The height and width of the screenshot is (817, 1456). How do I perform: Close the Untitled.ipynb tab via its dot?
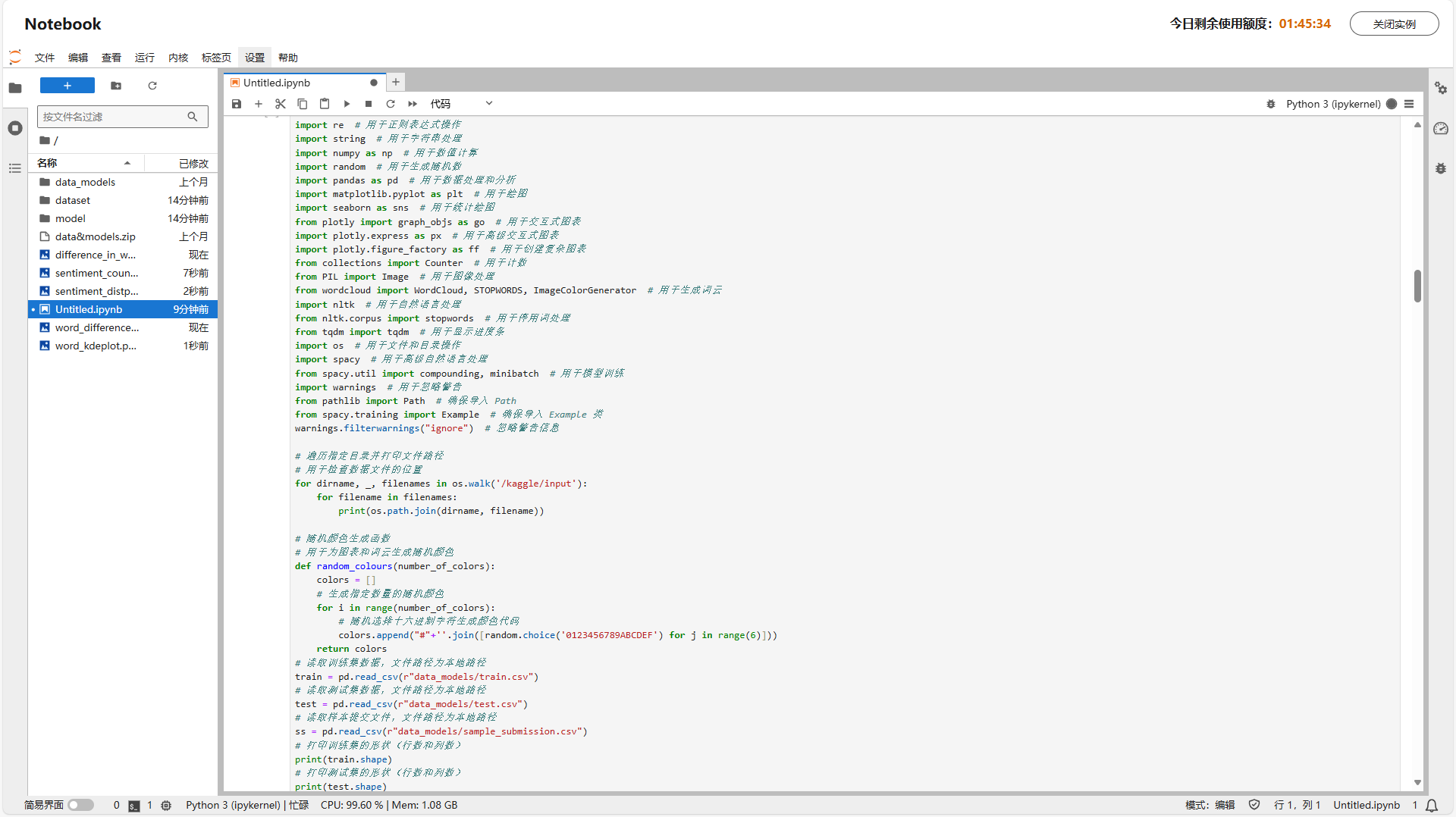pos(374,83)
